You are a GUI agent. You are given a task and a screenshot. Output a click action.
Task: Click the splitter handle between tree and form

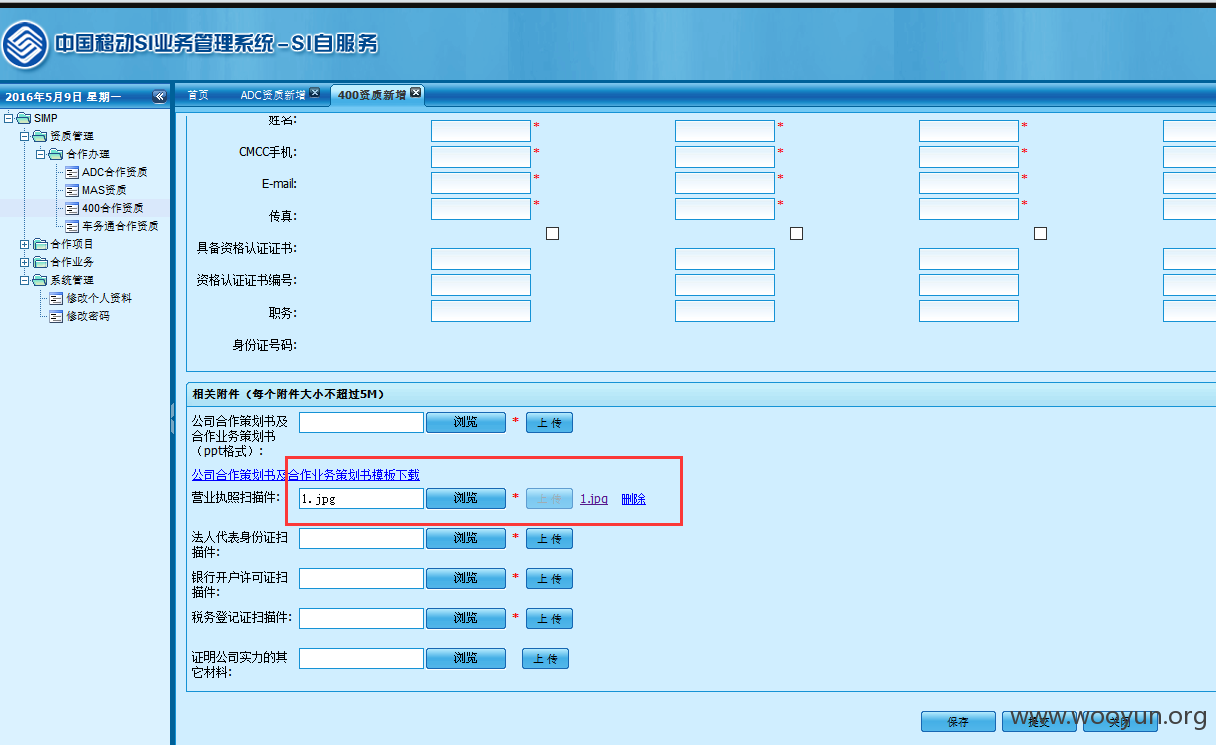(172, 418)
